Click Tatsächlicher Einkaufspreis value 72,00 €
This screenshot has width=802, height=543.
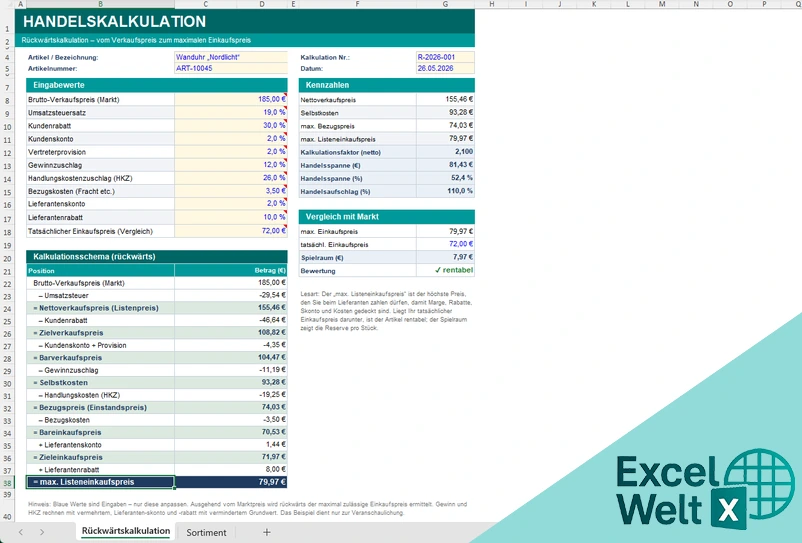[x=231, y=231]
